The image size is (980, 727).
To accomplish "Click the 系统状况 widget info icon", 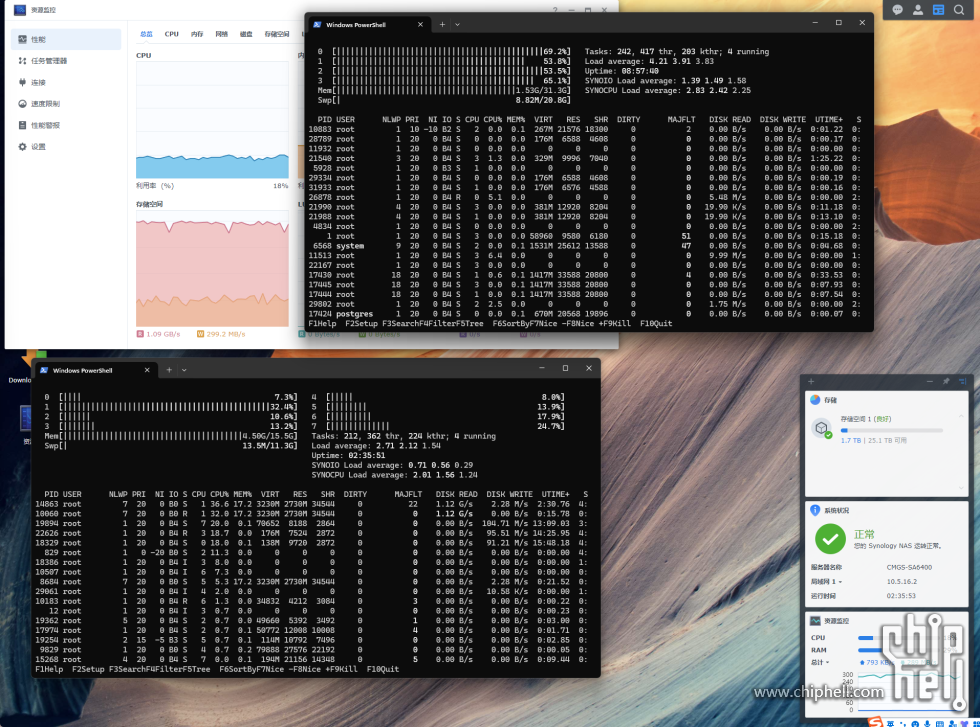I will pos(815,510).
